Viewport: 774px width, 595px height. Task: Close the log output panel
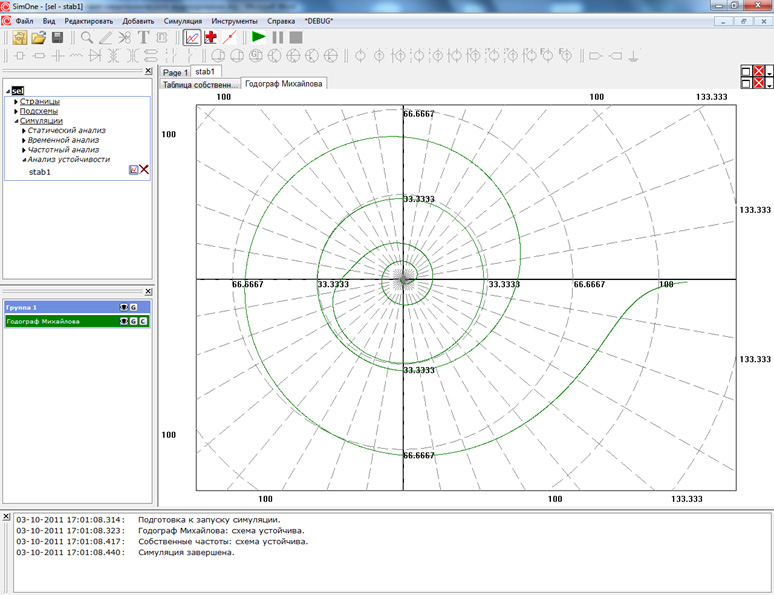6,516
